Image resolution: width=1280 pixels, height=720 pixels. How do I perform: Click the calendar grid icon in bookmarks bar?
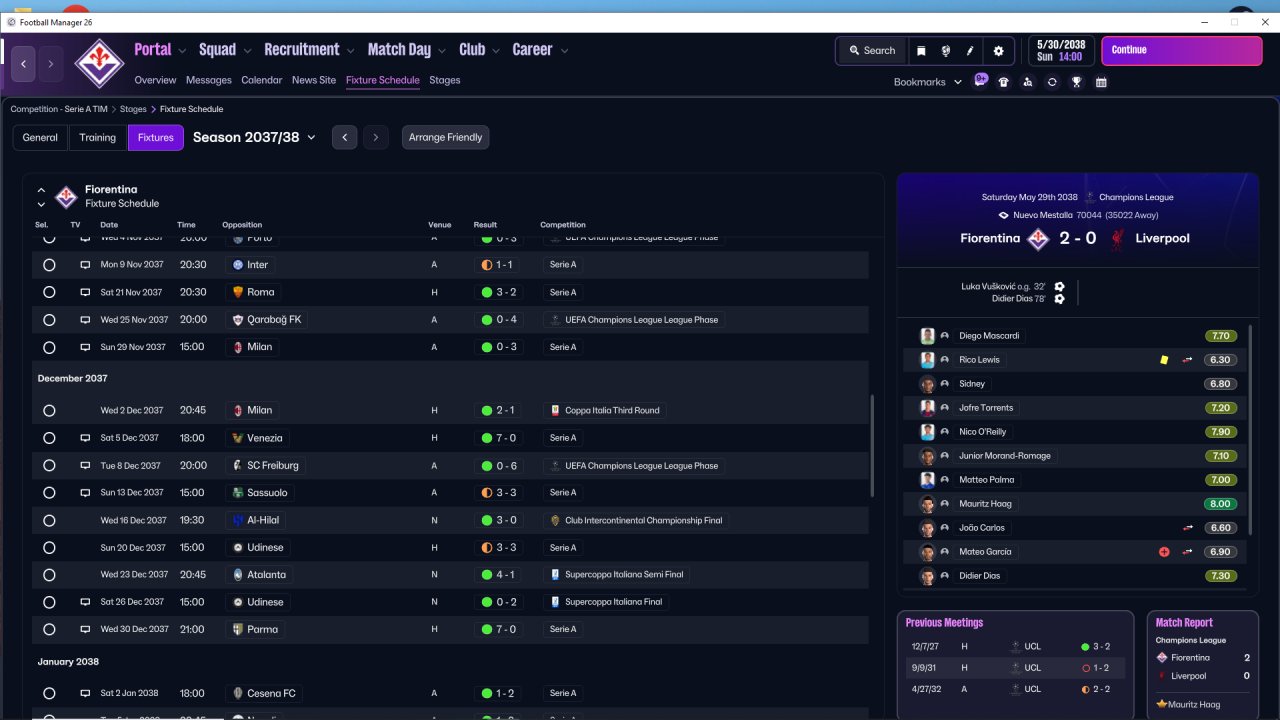[x=1101, y=82]
